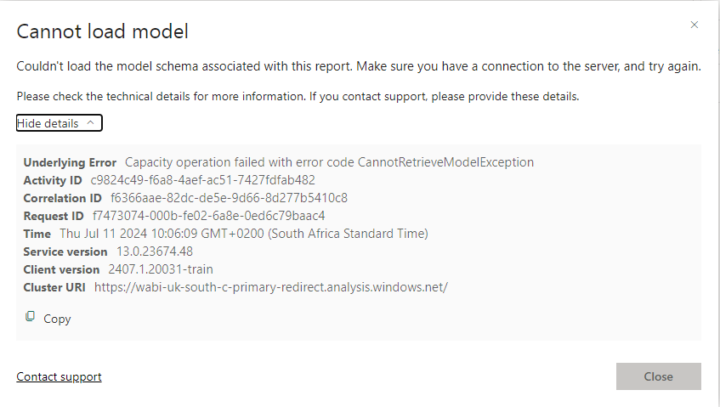Click the Request ID value
720x407 pixels.
click(x=208, y=216)
